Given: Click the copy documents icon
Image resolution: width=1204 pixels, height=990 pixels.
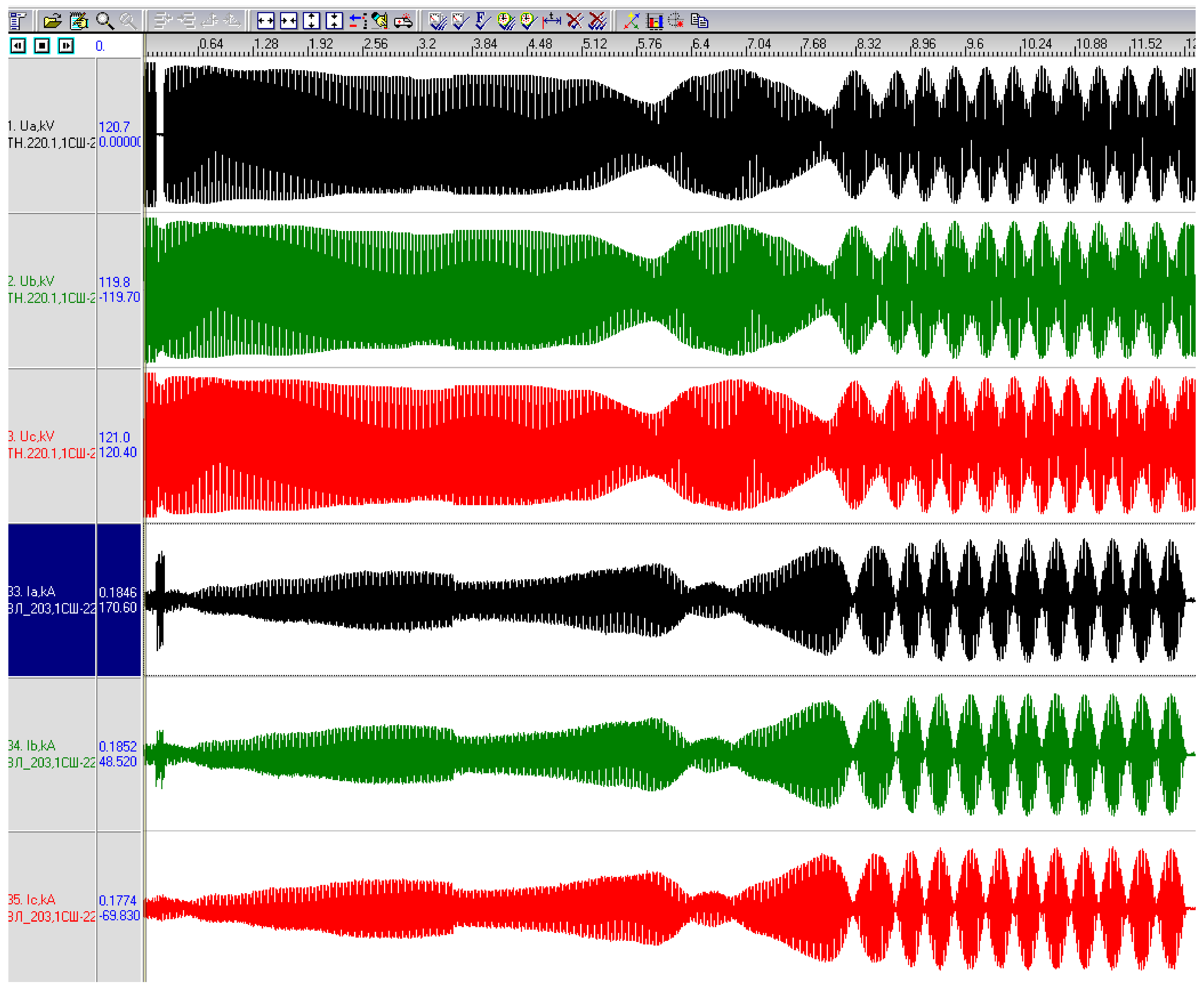Looking at the screenshot, I should (700, 21).
